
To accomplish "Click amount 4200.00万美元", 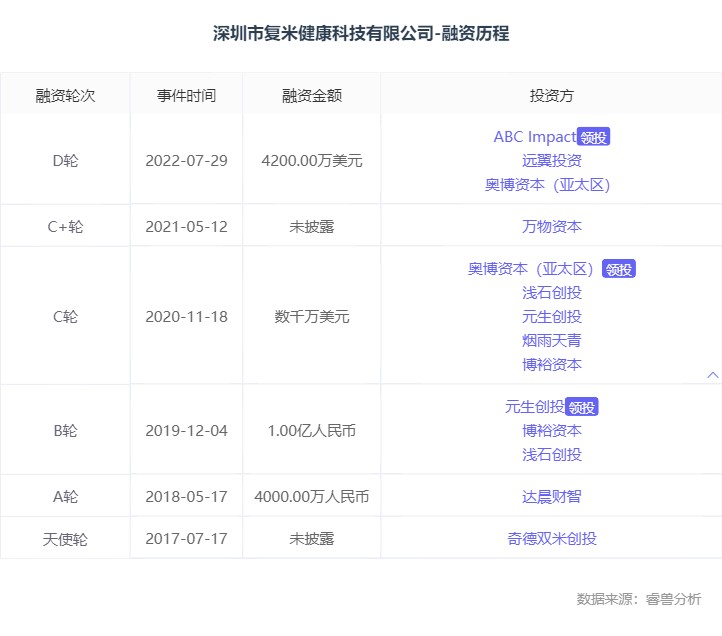I will [312, 161].
